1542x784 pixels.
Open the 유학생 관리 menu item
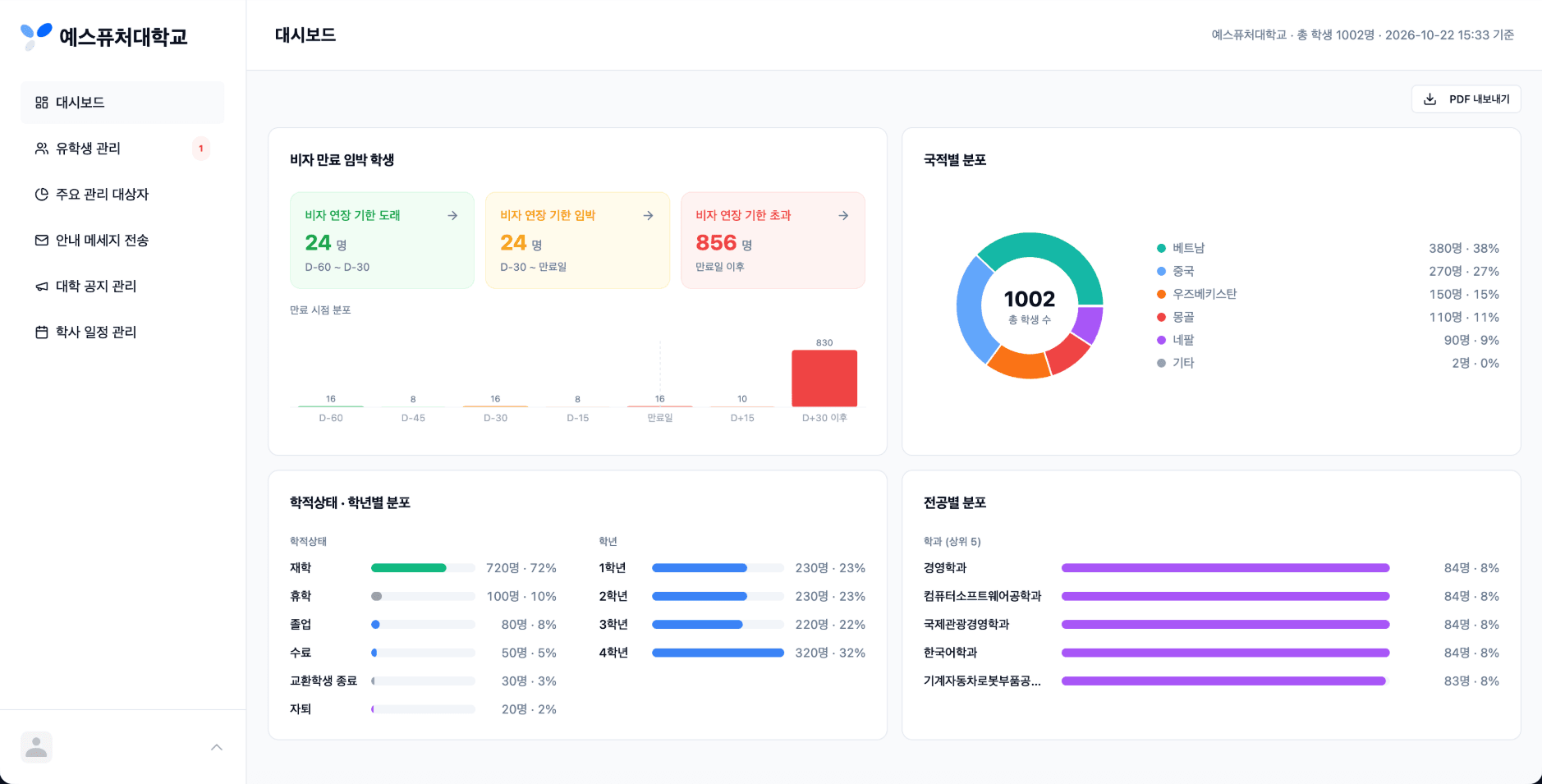pos(122,149)
